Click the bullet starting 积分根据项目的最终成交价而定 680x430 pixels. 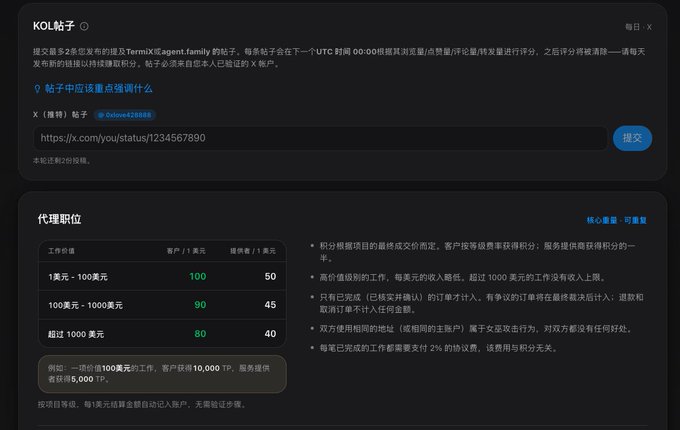coord(477,252)
